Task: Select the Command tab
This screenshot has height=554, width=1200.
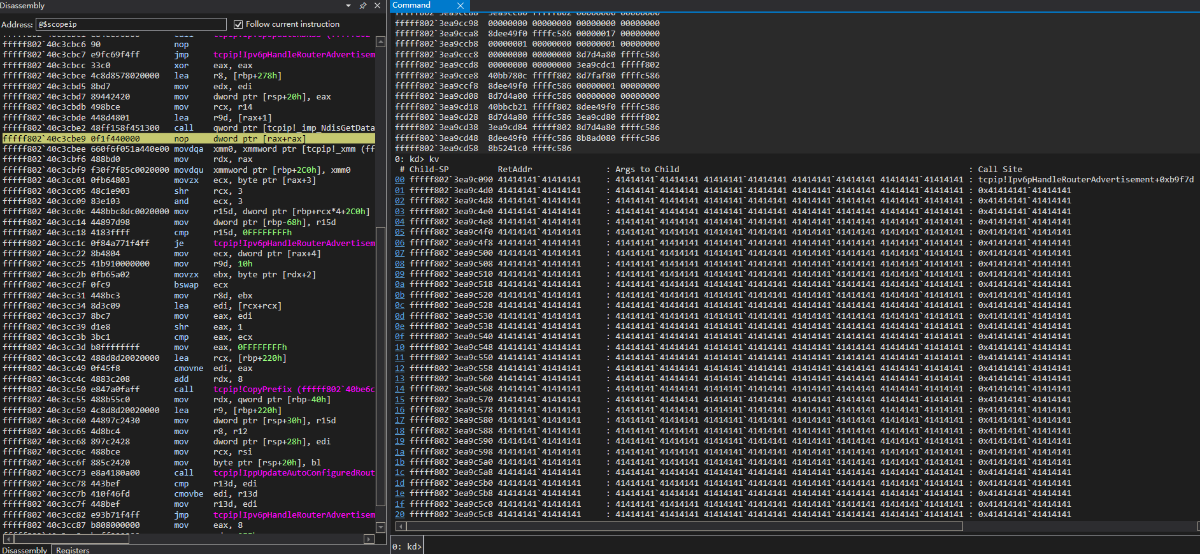Action: click(x=410, y=6)
